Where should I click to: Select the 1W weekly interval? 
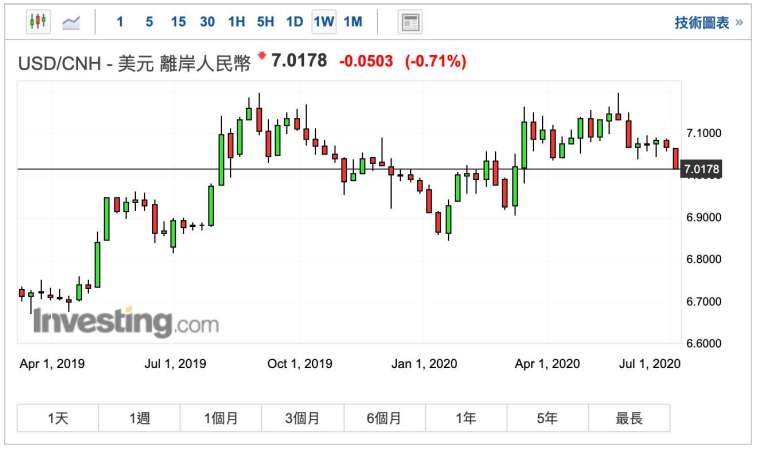point(324,22)
